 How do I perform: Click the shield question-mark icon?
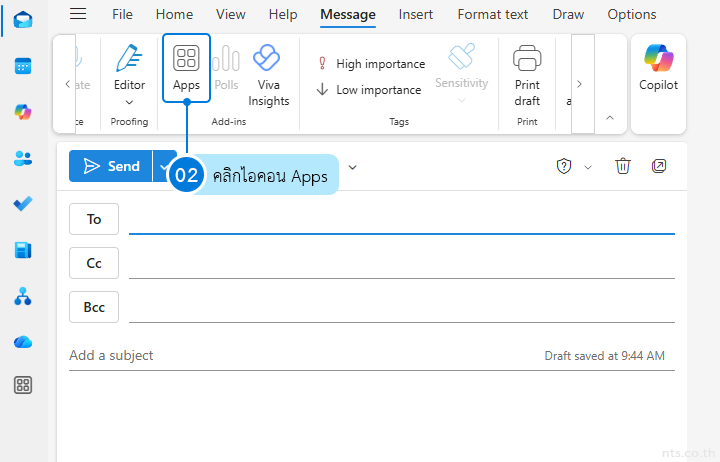(564, 166)
